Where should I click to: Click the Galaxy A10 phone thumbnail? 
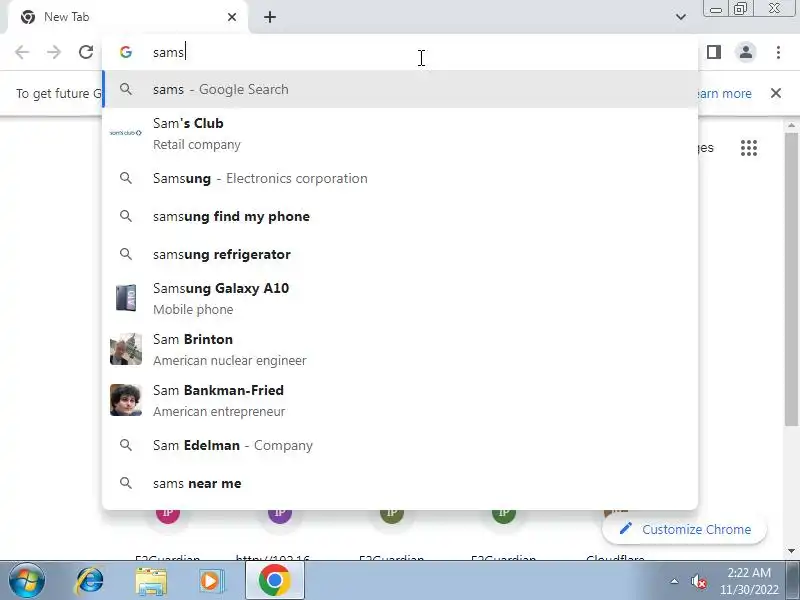pyautogui.click(x=126, y=298)
